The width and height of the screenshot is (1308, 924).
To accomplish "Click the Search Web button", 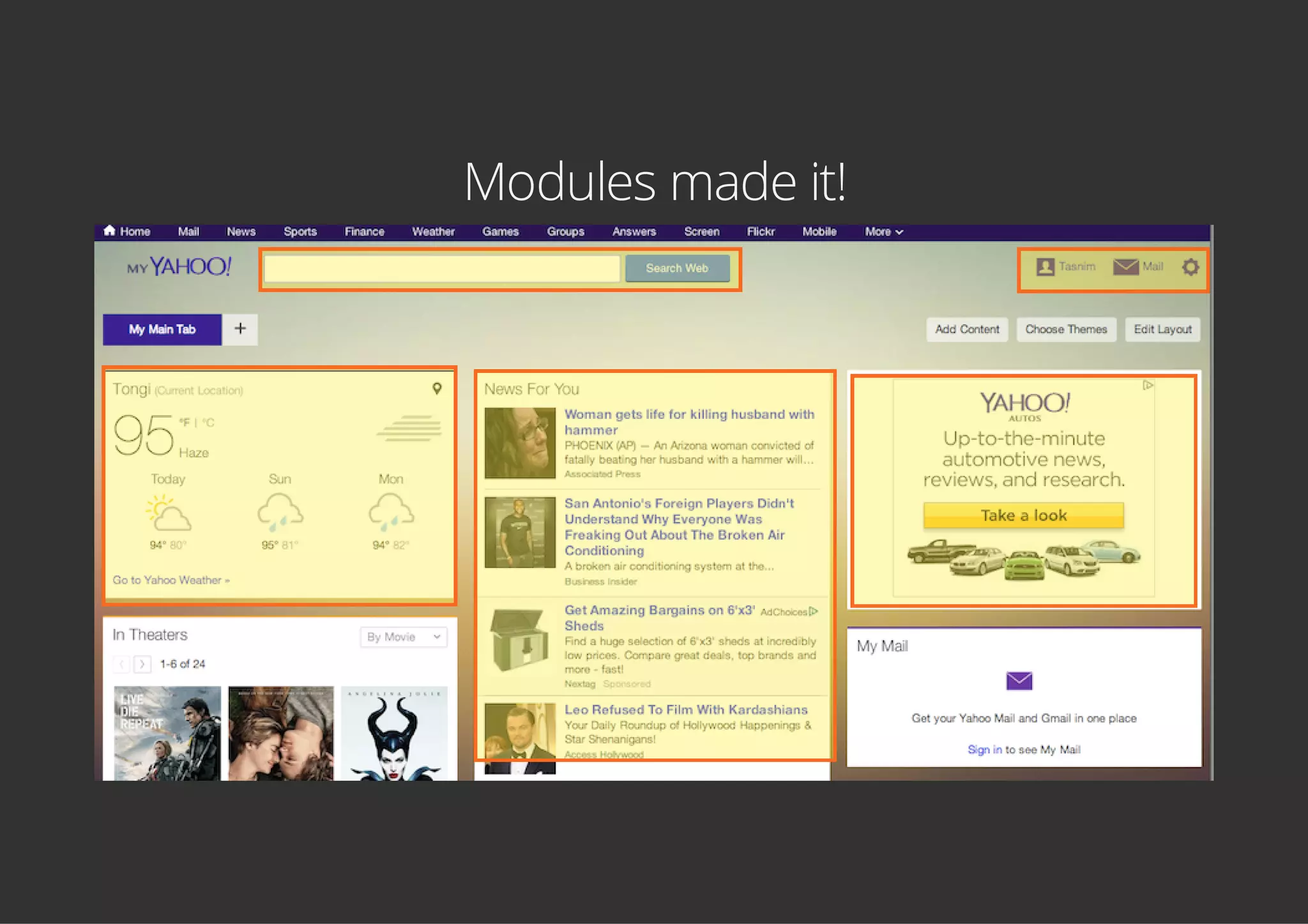I will point(677,268).
